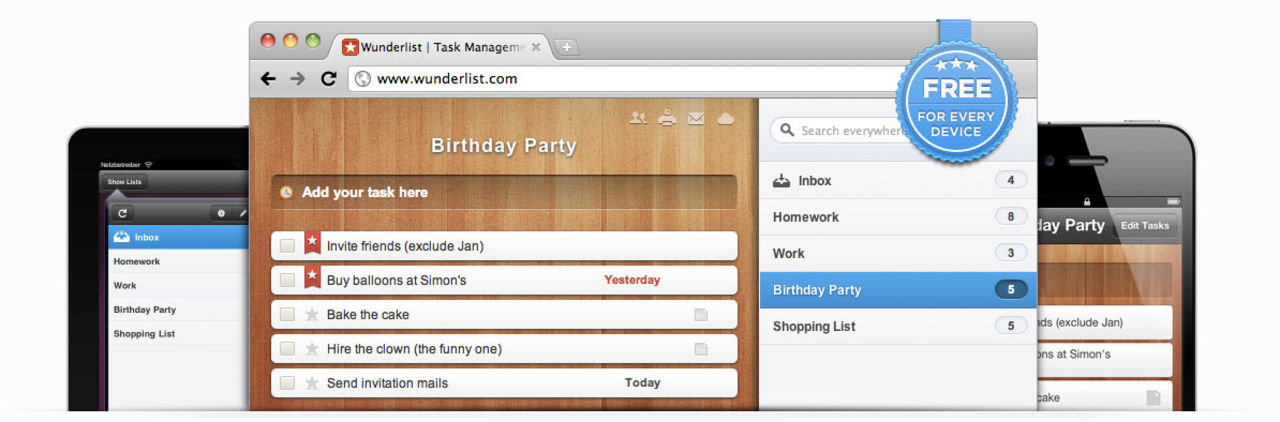This screenshot has height=422, width=1280.
Task: Click the 'Add your task here' field
Action: (504, 192)
